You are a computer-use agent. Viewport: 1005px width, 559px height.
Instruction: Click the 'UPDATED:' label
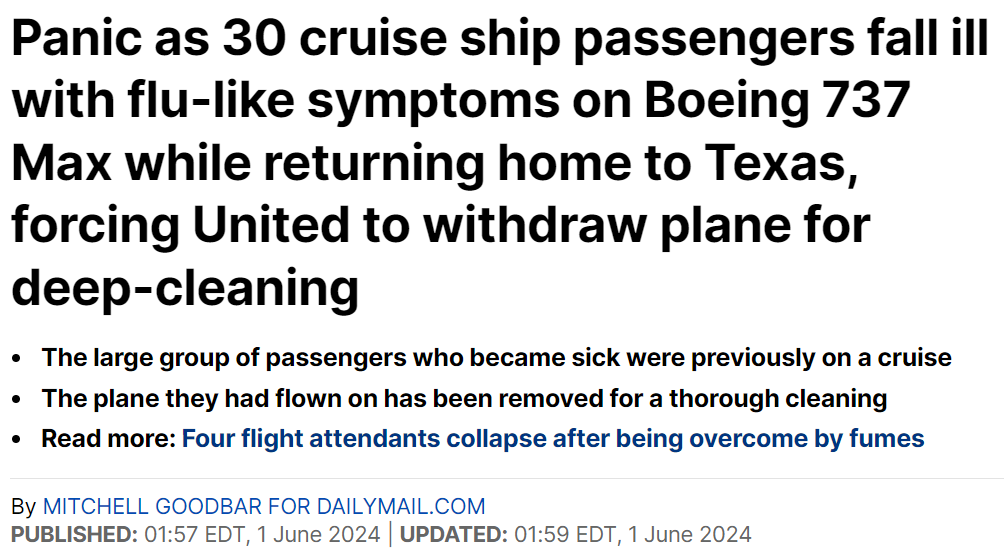point(452,534)
